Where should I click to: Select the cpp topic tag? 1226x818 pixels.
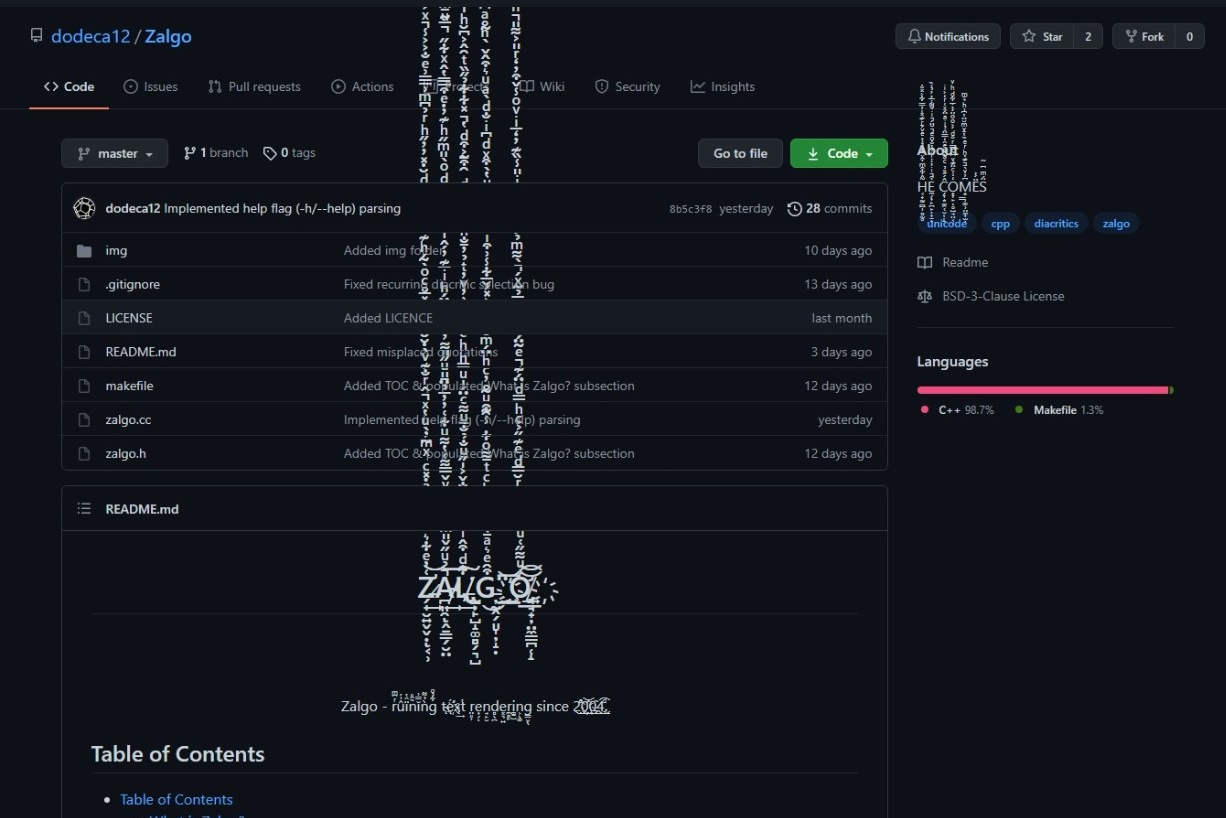(1000, 224)
